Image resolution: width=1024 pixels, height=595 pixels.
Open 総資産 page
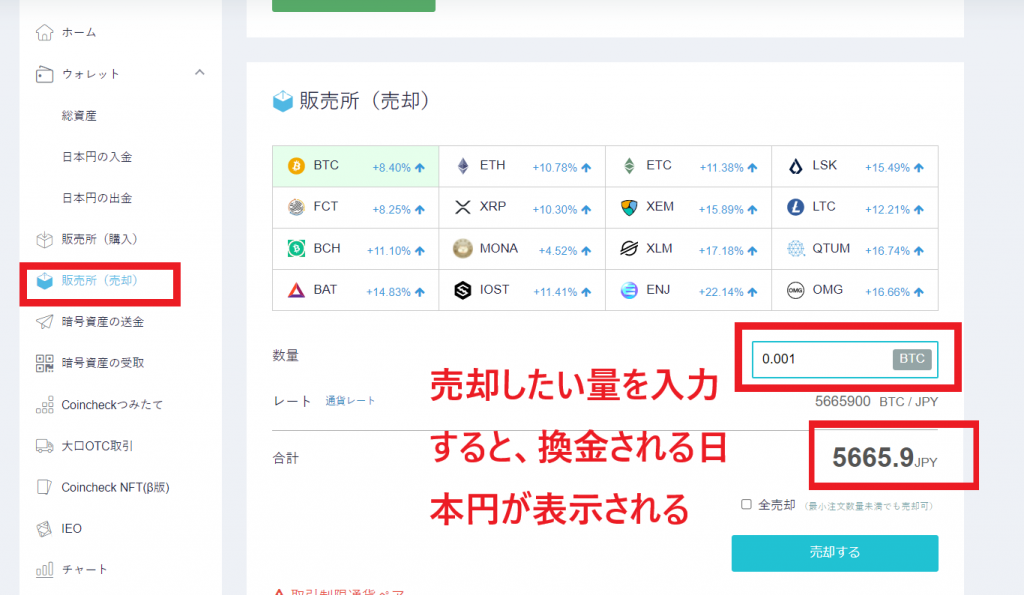(79, 116)
